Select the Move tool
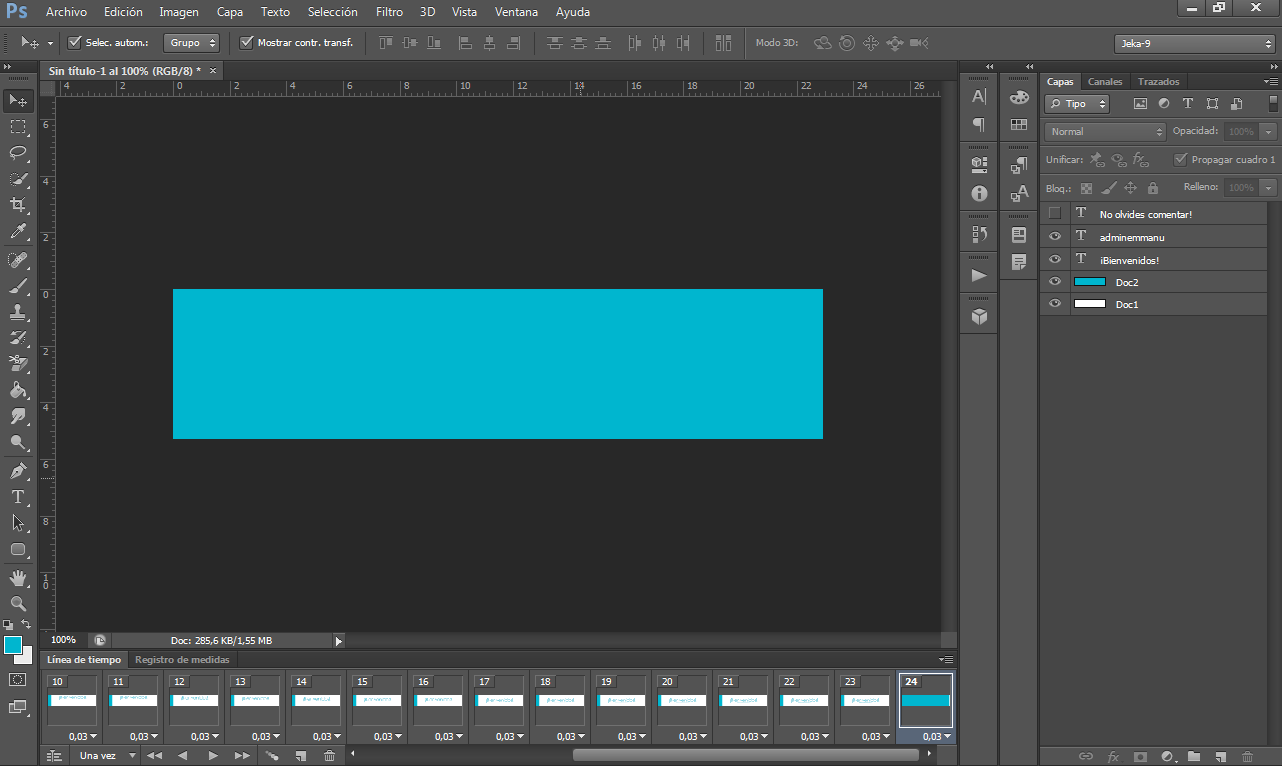The image size is (1282, 768). click(18, 100)
